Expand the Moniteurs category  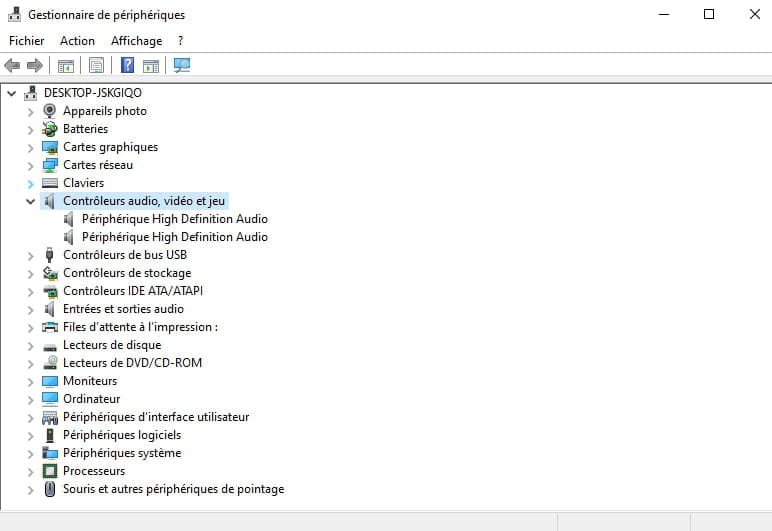coord(31,382)
